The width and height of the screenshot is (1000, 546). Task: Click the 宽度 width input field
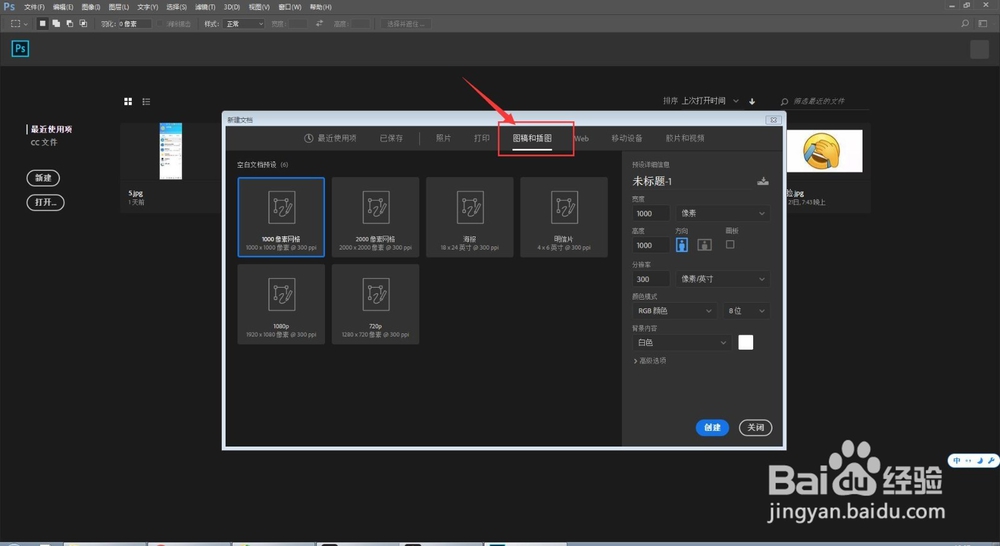point(651,214)
